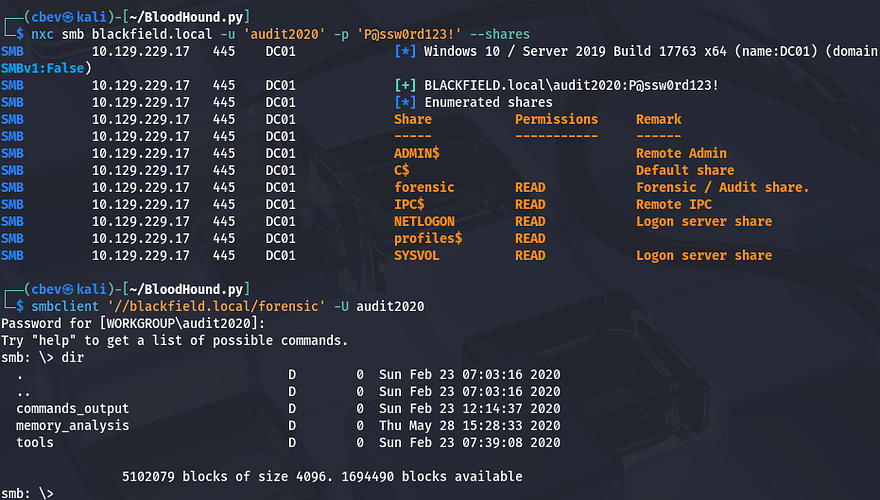
Task: Click the SYSVOL share name
Action: [x=417, y=255]
